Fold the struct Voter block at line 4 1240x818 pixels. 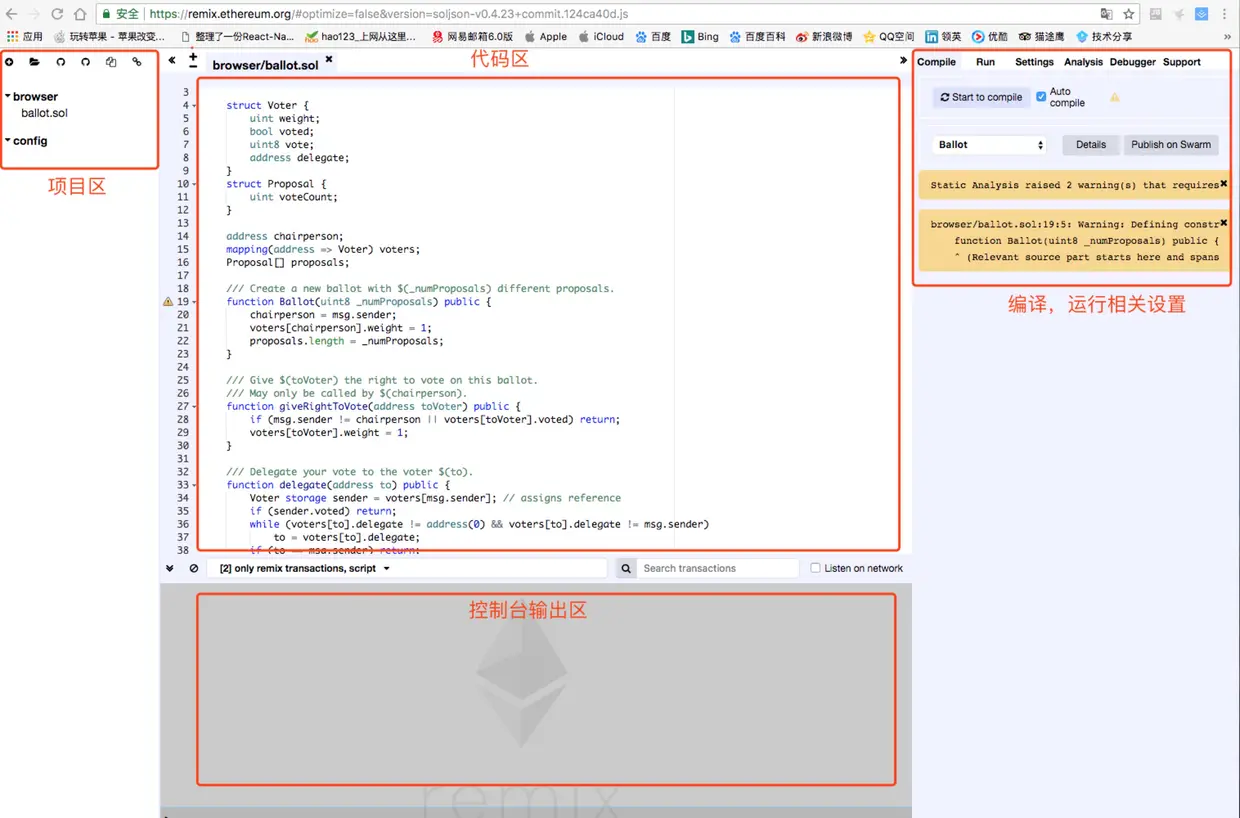tap(195, 105)
